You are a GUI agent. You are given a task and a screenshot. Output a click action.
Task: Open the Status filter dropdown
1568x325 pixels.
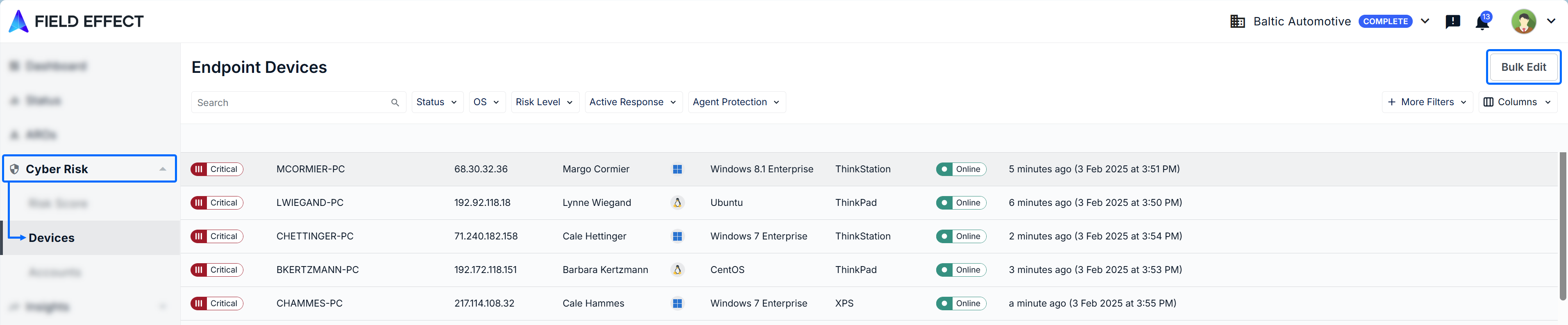click(x=437, y=102)
